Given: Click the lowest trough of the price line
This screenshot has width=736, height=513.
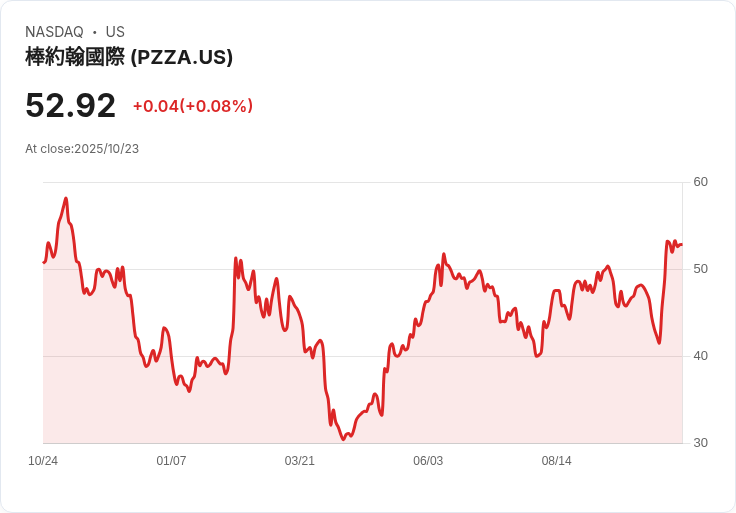Looking at the screenshot, I should (x=343, y=439).
